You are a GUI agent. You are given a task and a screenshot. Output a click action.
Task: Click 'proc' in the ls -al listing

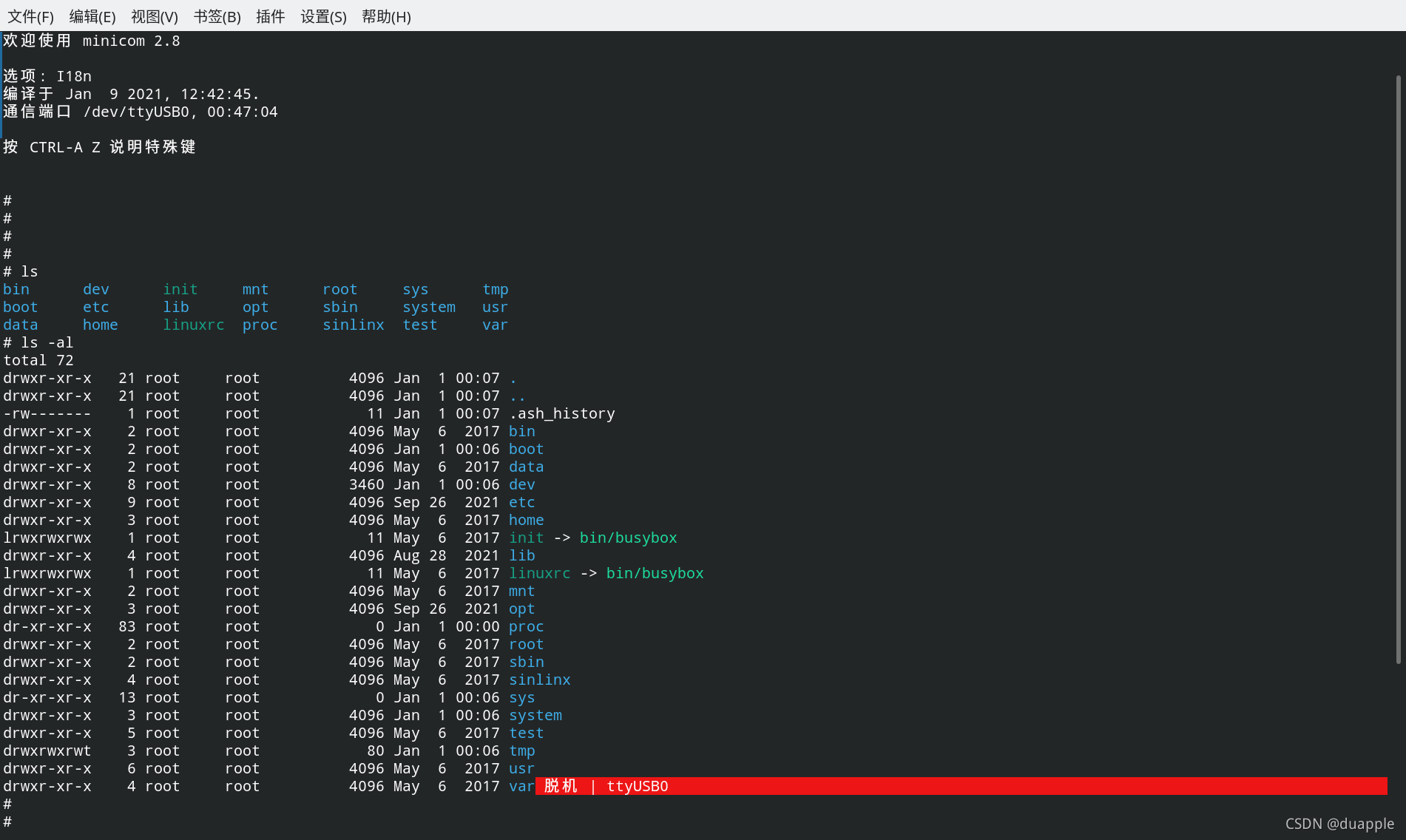(x=527, y=626)
